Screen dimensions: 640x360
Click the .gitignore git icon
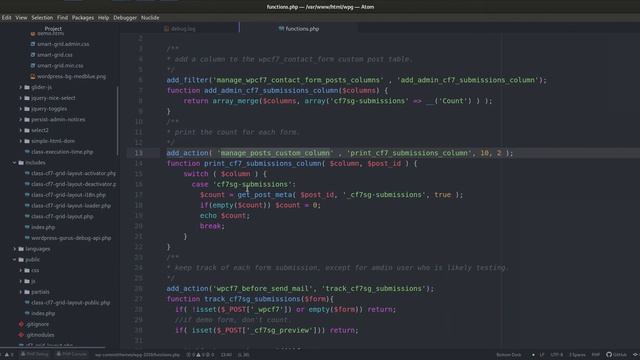[21, 324]
